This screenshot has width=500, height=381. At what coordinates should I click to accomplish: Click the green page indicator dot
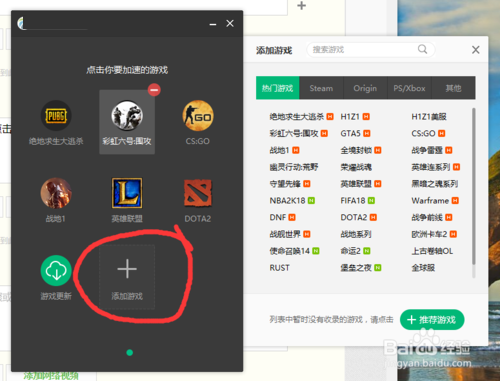pyautogui.click(x=130, y=353)
